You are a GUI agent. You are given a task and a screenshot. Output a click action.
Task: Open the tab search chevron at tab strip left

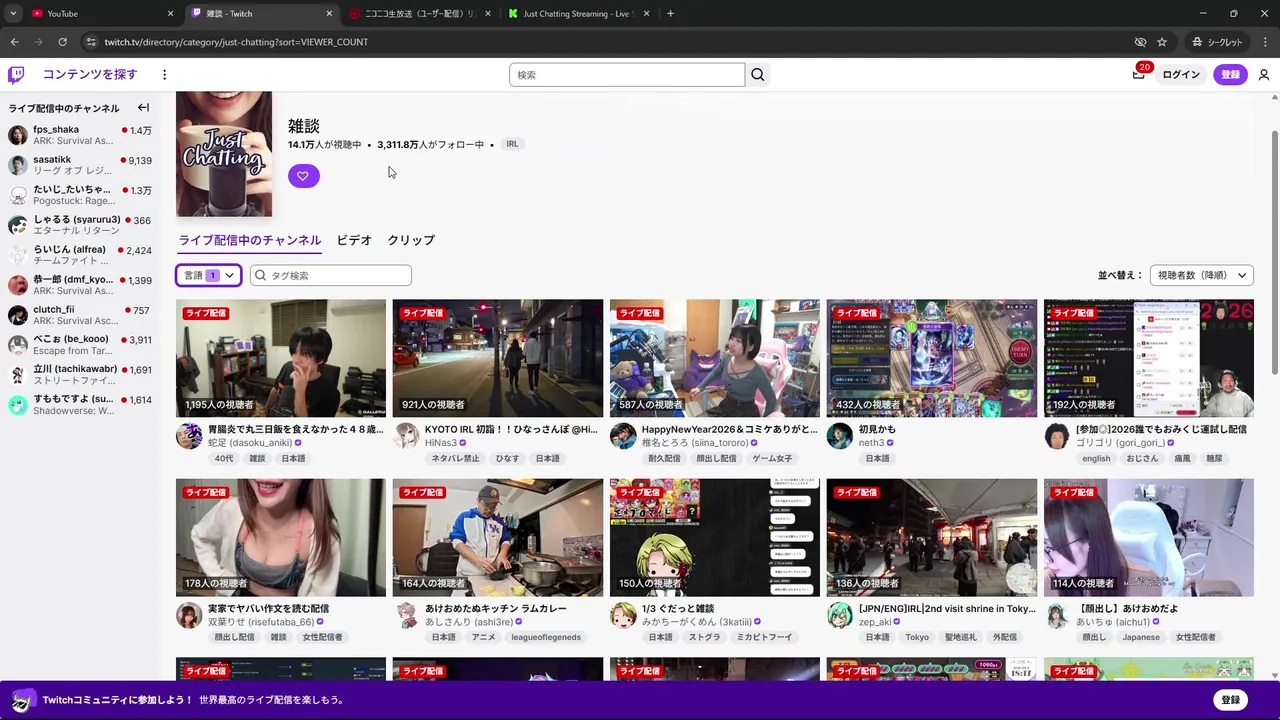[x=13, y=13]
